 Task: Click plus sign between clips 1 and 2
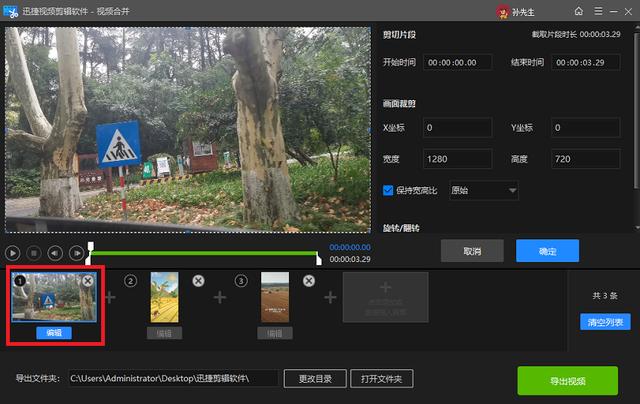pos(110,297)
